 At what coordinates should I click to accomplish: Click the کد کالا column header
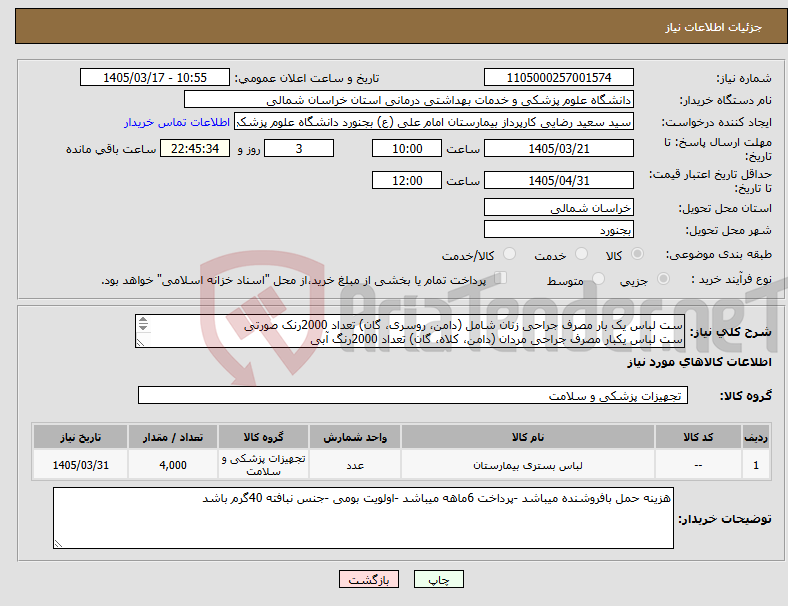point(698,437)
